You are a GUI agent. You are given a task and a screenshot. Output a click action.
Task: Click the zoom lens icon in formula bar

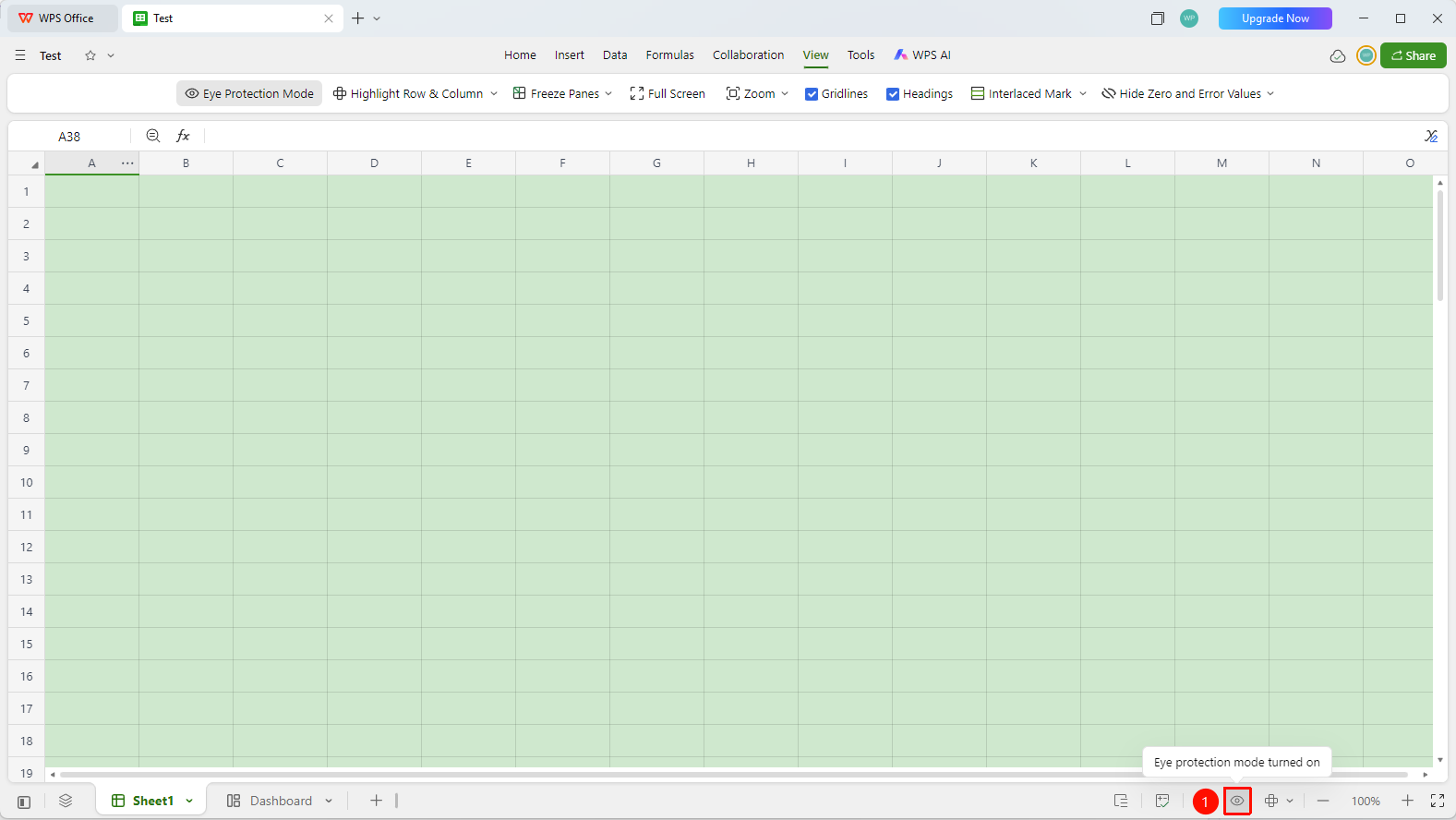pyautogui.click(x=153, y=136)
